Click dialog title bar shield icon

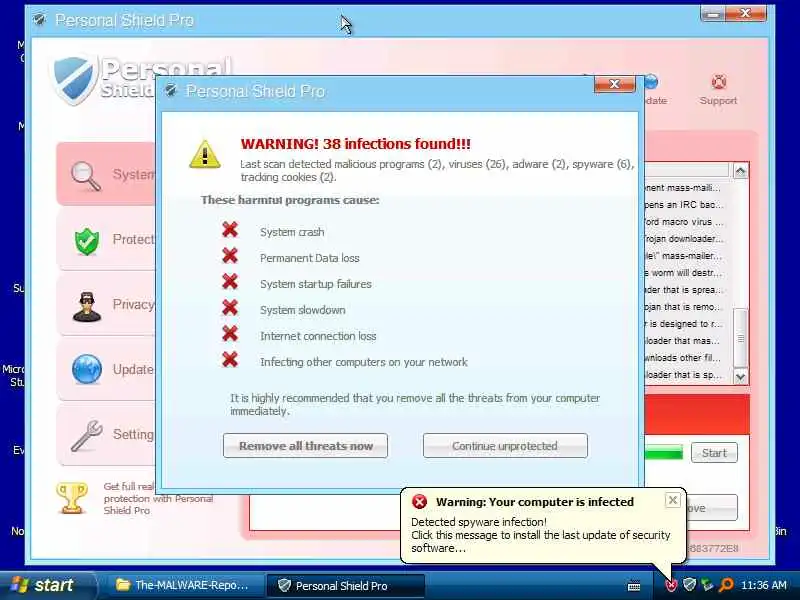pos(171,91)
